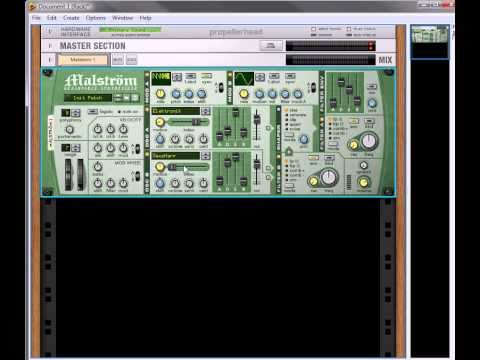Click the Filter Env amt knob
Viewport: 480px width, 360px height.
(372, 103)
